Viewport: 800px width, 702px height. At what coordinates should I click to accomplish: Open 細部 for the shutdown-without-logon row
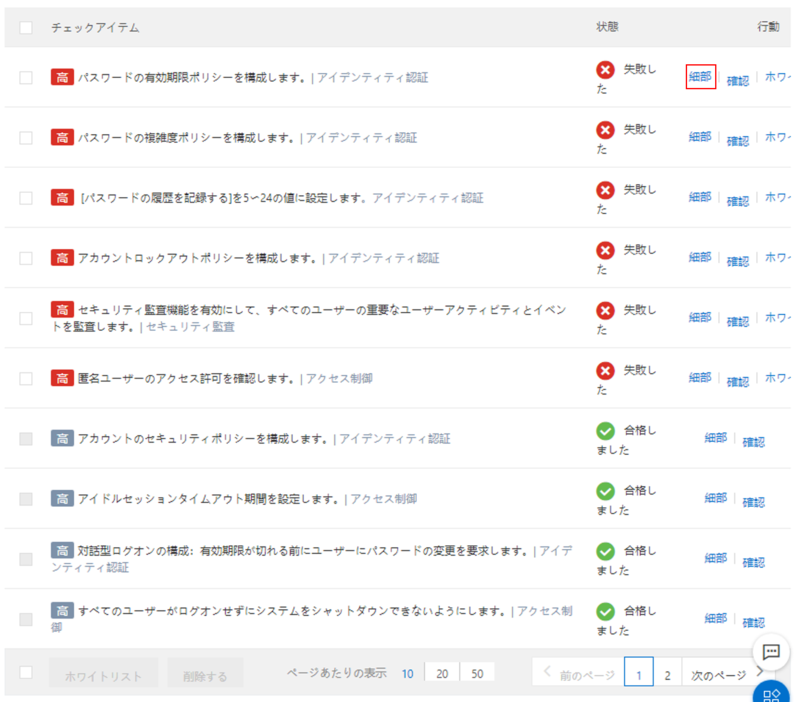[x=716, y=618]
